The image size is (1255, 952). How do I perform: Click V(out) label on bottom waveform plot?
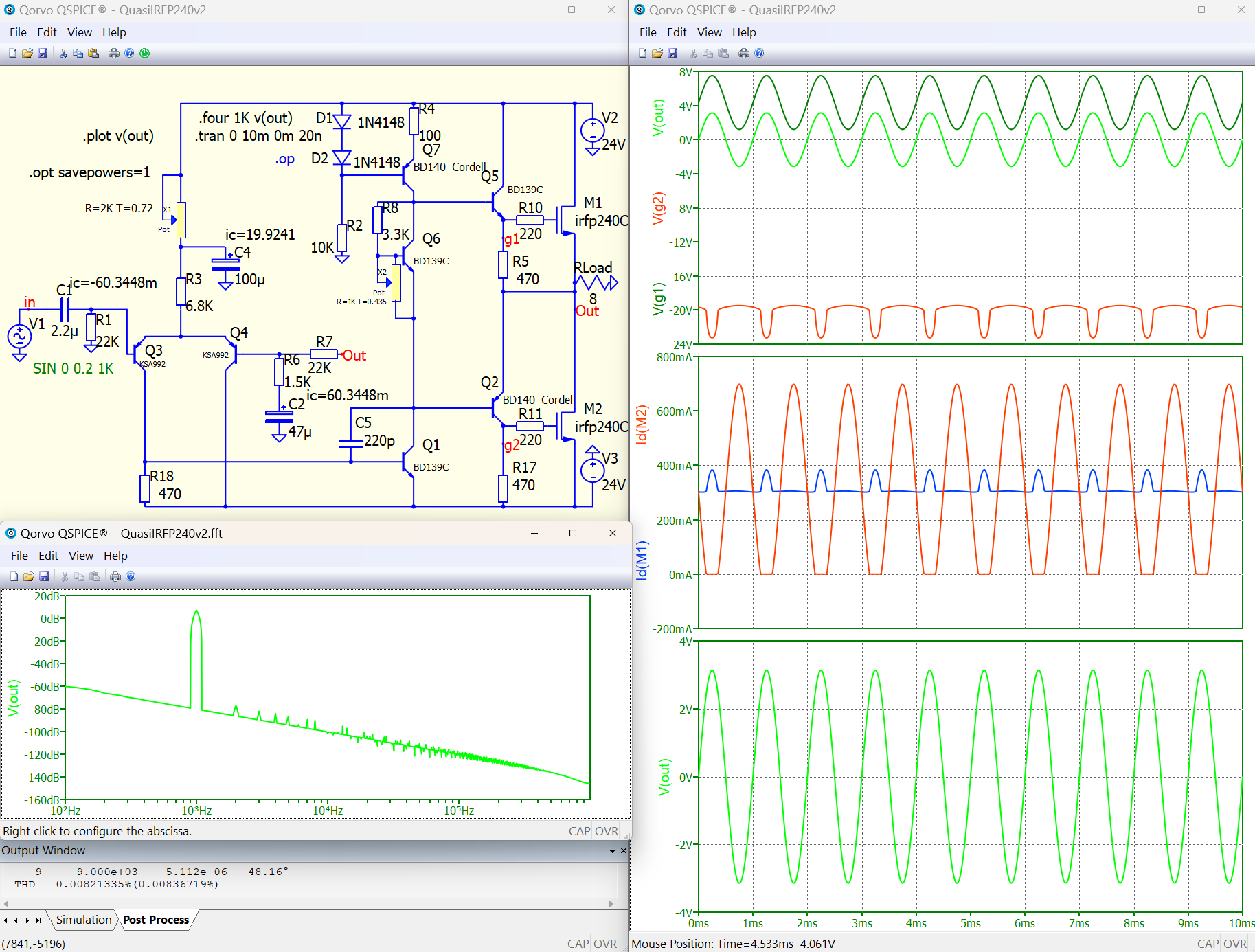pyautogui.click(x=664, y=777)
